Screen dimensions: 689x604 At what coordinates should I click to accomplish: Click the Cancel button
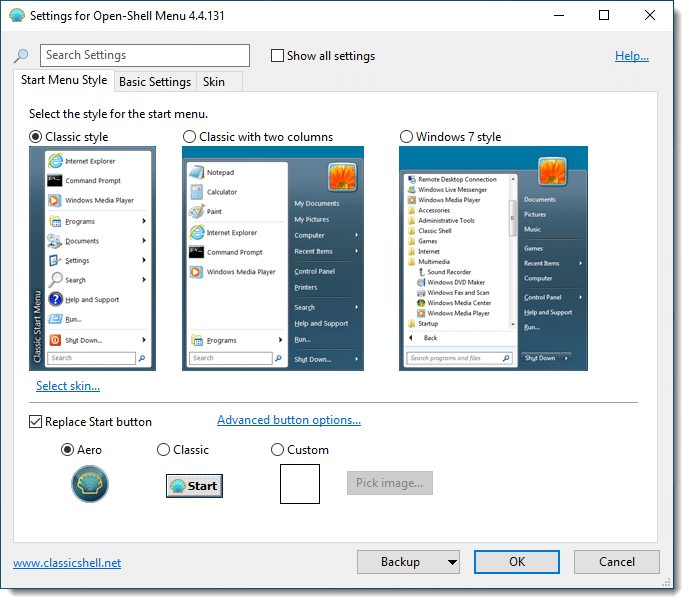click(616, 562)
